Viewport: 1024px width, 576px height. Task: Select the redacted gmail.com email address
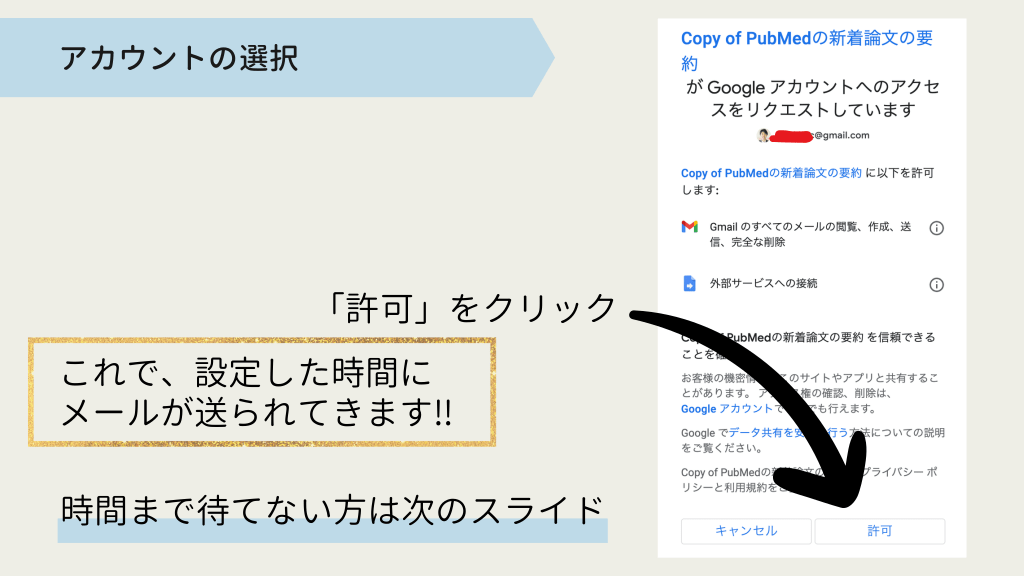click(x=820, y=136)
